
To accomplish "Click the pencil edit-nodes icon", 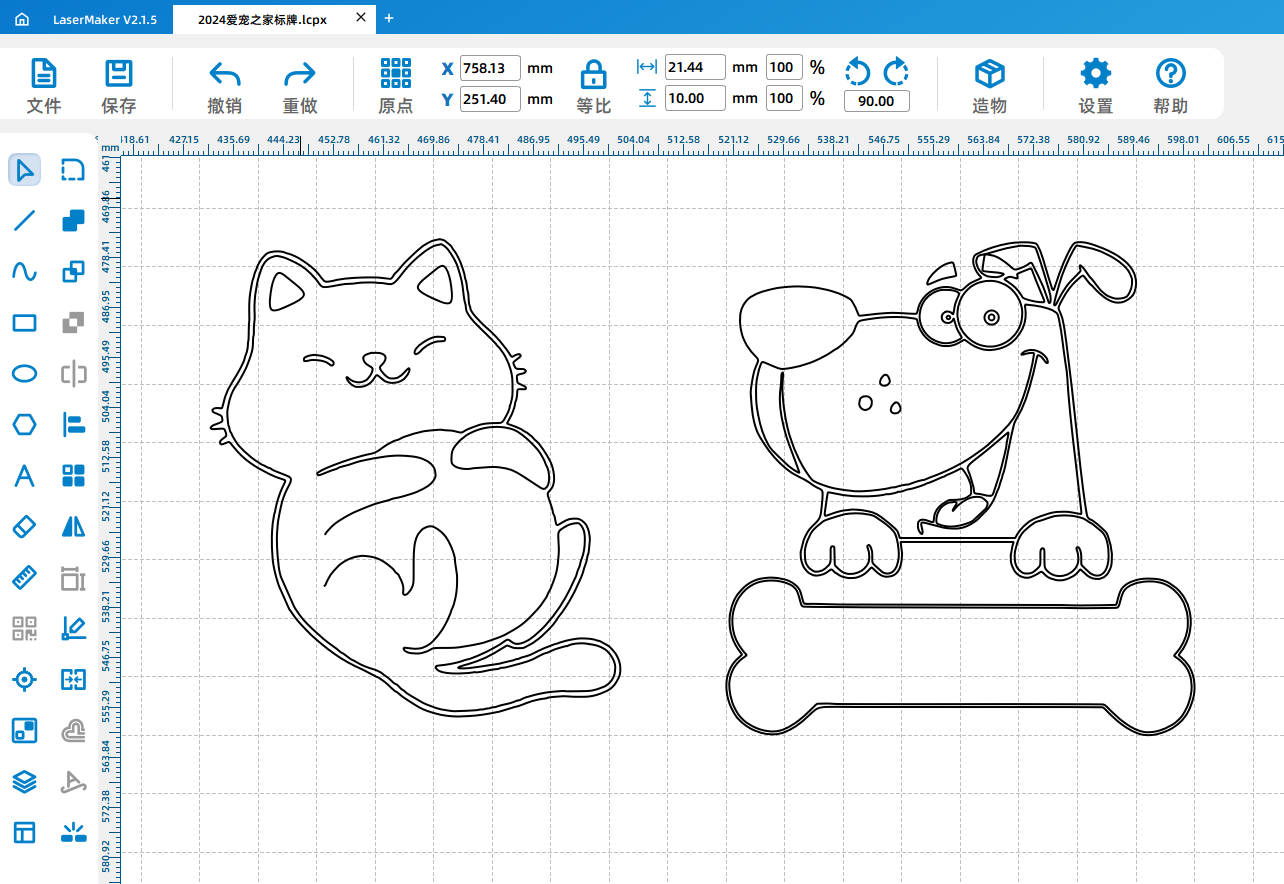I will [73, 628].
